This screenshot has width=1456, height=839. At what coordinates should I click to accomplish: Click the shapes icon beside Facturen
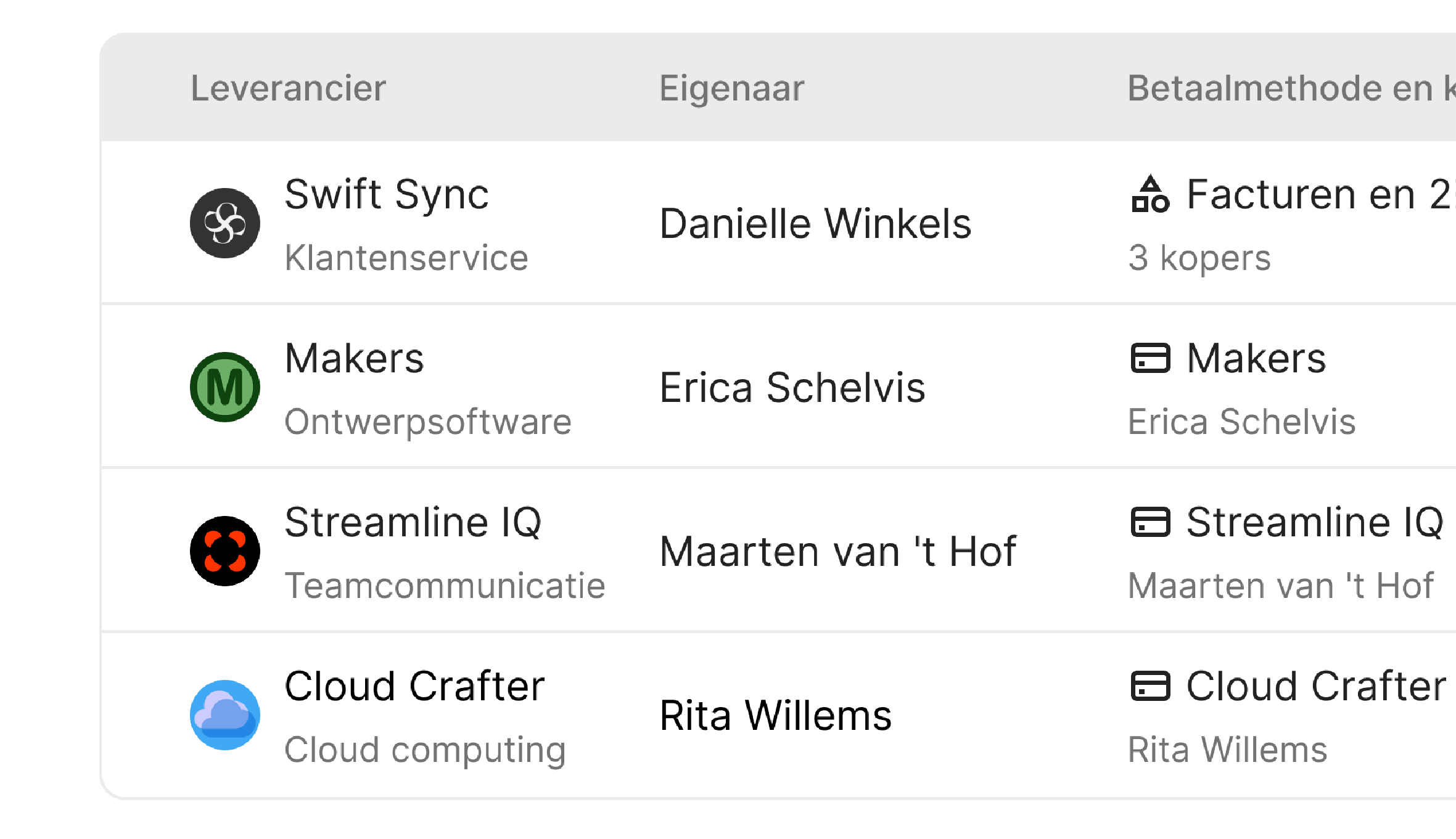[1150, 195]
